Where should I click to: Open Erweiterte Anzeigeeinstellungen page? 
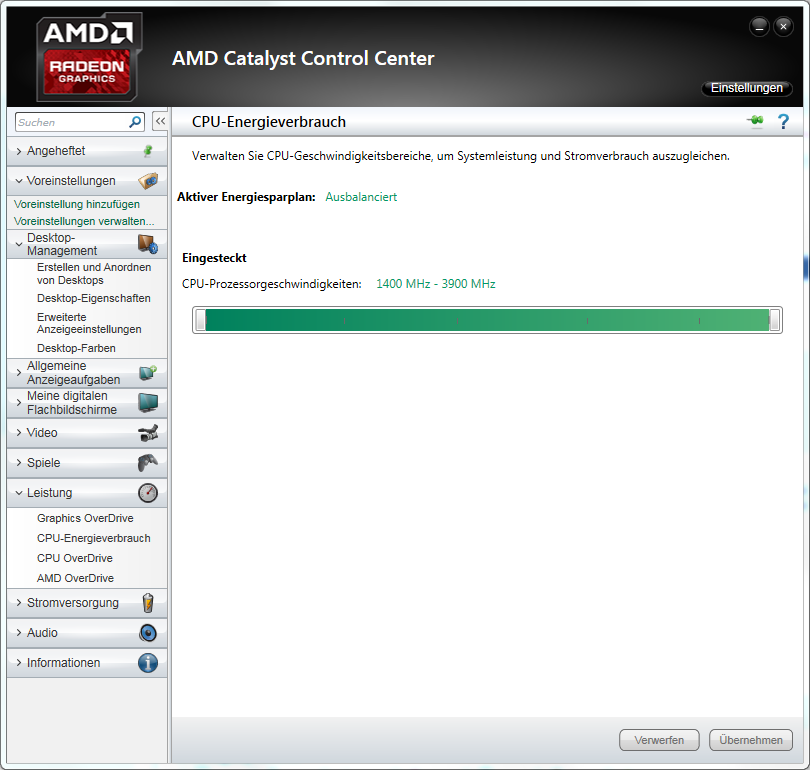[89, 323]
